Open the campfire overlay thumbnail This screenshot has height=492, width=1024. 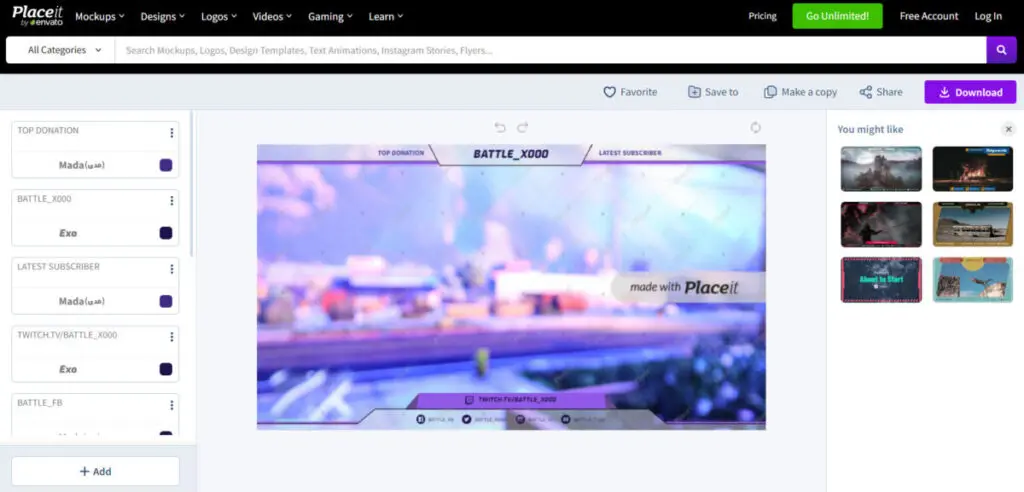(972, 169)
